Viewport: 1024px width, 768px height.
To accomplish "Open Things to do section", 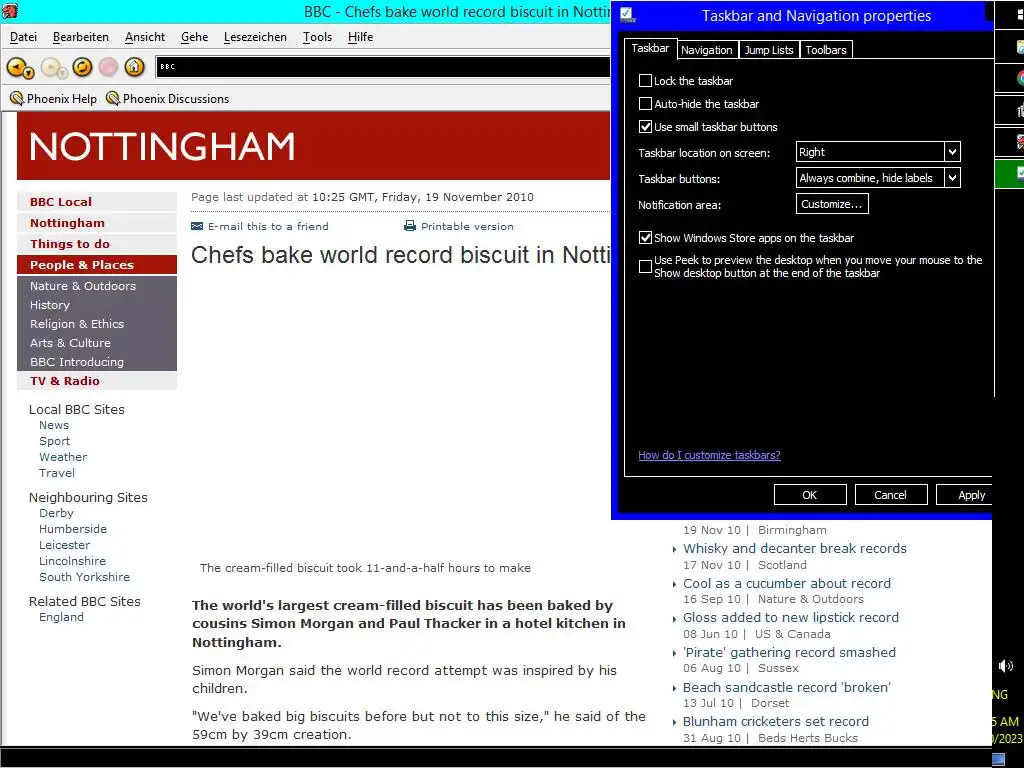I will coord(97,244).
